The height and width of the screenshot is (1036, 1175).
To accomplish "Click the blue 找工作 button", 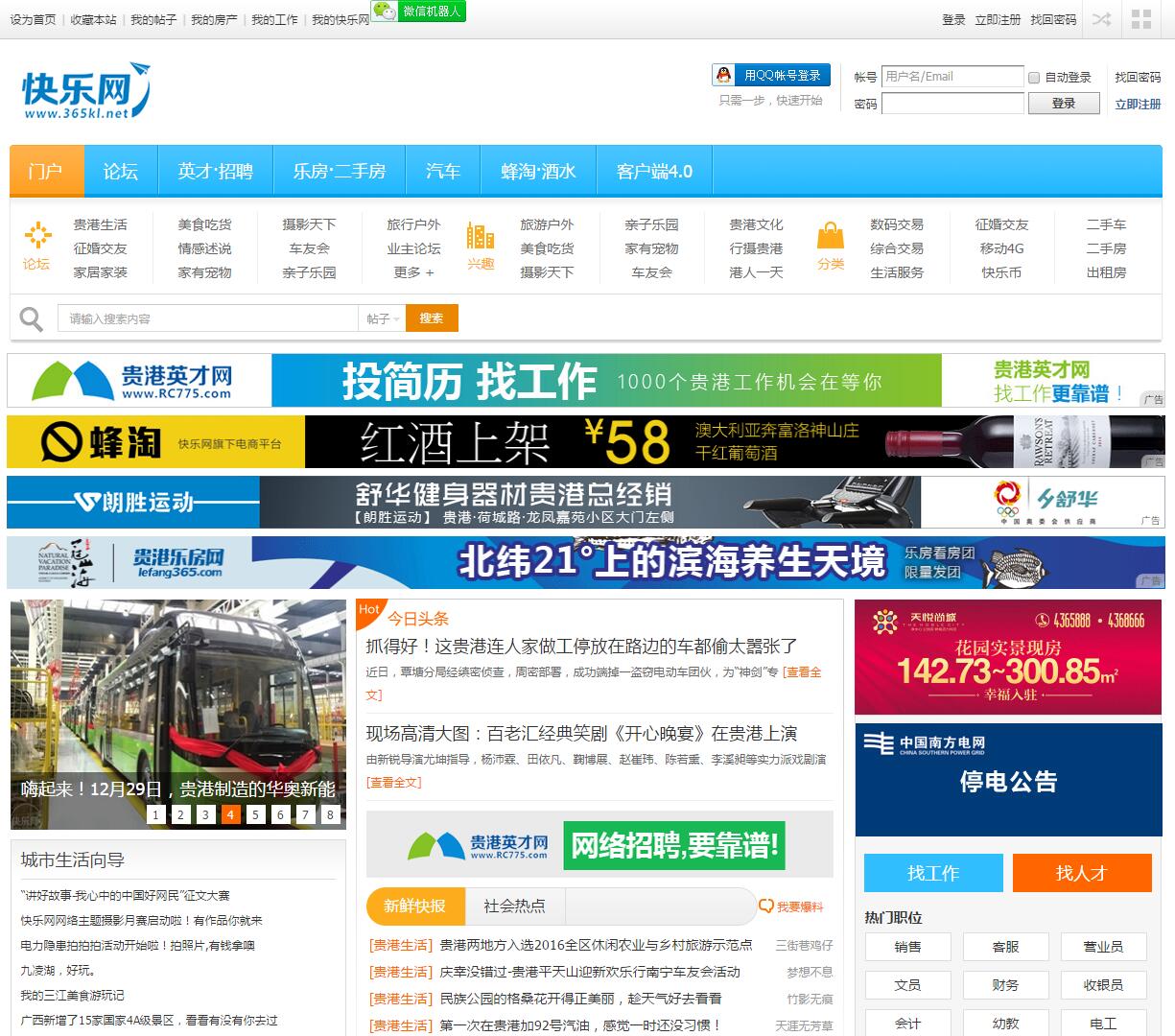I will 933,873.
